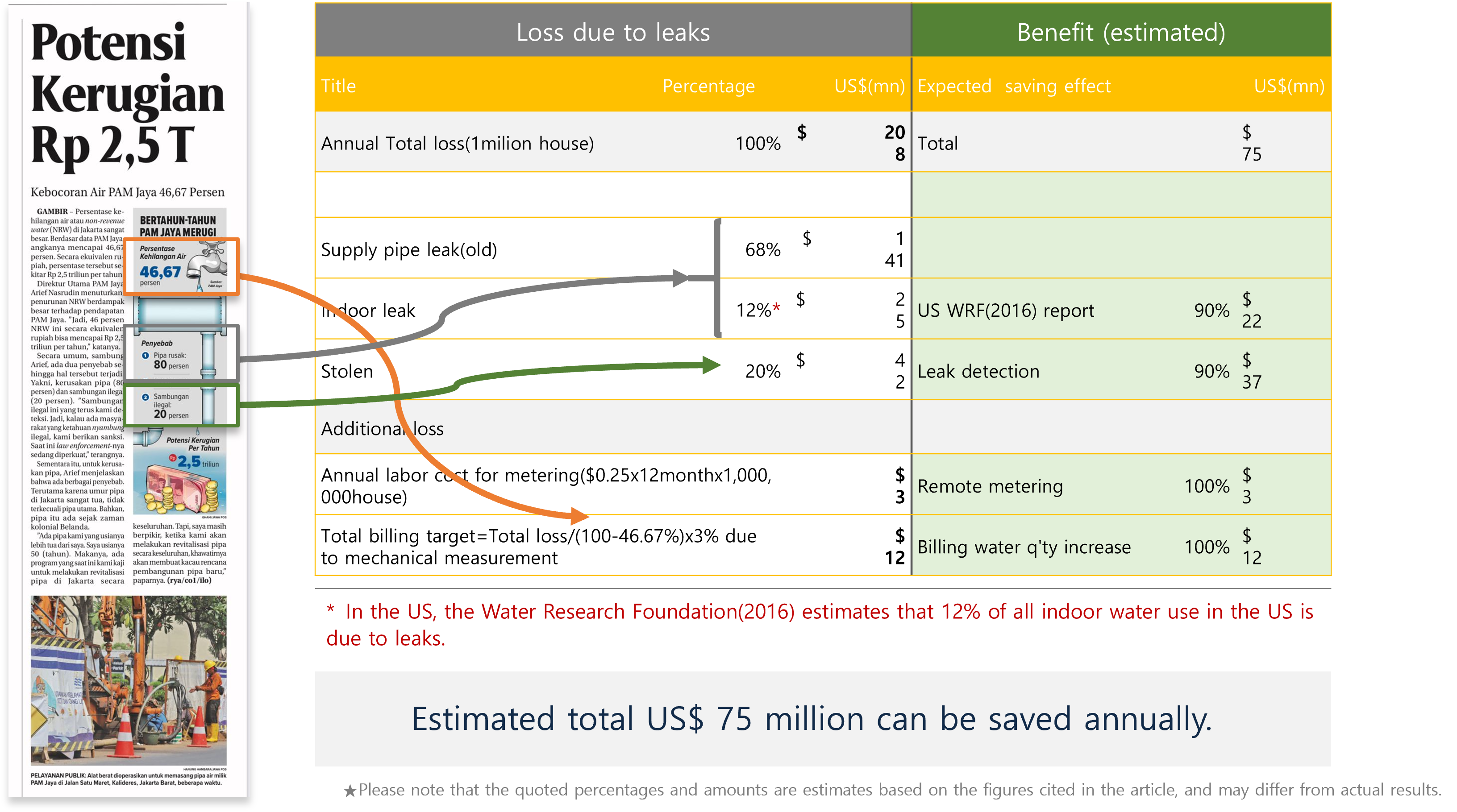Click the '$ 75' total benefit value
Screen dimensions: 1457x812
(x=1251, y=143)
